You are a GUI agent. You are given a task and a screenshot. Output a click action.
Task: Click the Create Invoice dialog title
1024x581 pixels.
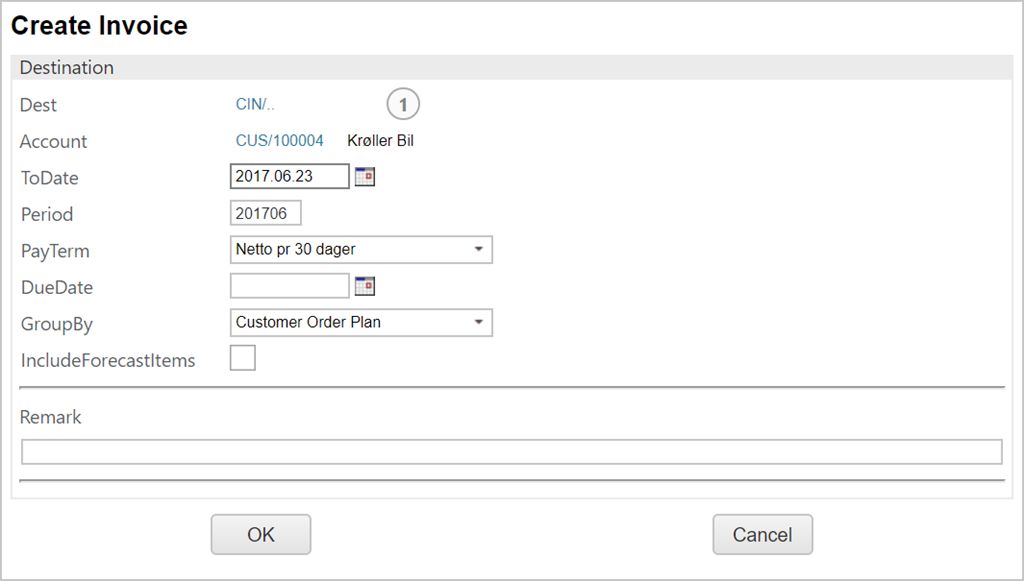[99, 26]
